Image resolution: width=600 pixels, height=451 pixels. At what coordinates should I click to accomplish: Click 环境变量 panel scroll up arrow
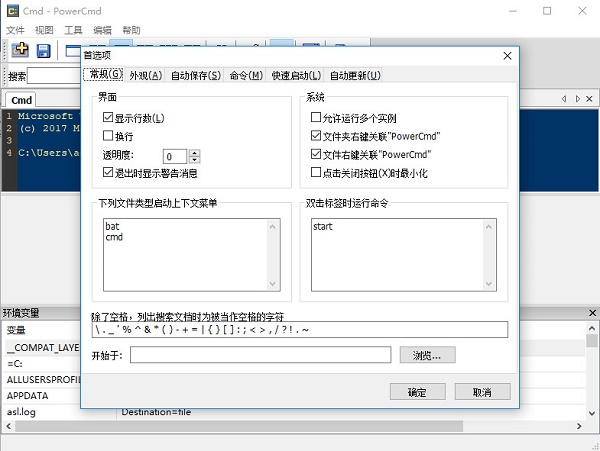[x=592, y=329]
